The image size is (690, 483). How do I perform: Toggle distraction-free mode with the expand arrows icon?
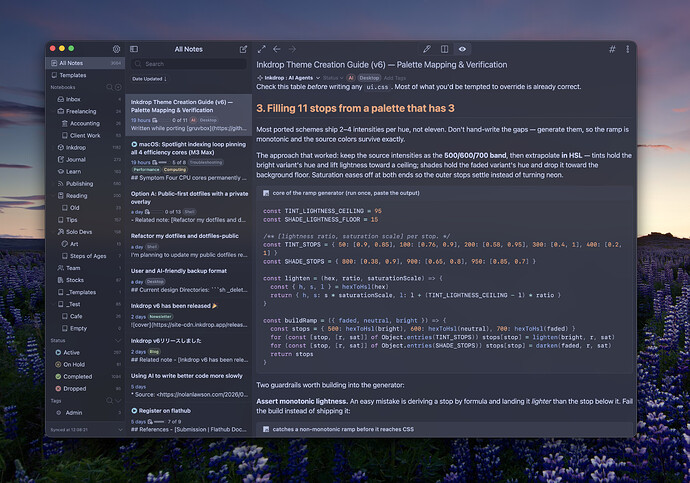click(x=261, y=49)
